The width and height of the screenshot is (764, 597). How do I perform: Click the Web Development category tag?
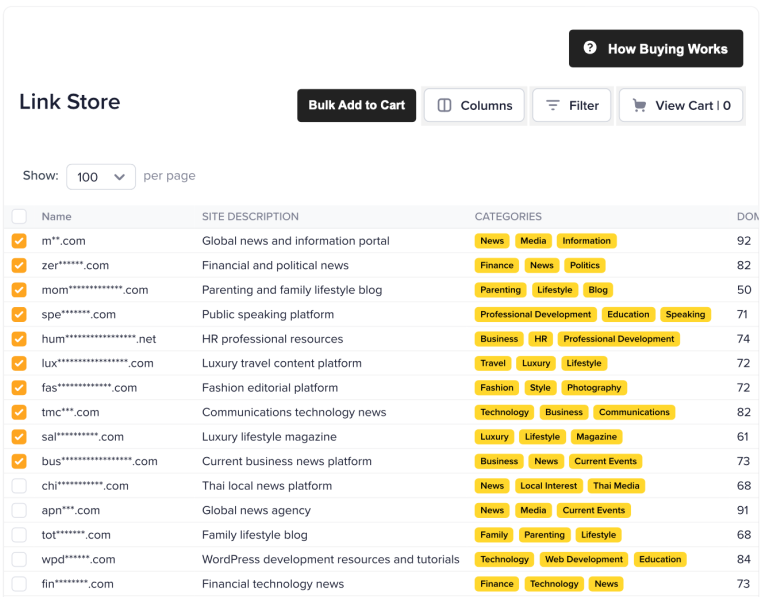point(582,560)
